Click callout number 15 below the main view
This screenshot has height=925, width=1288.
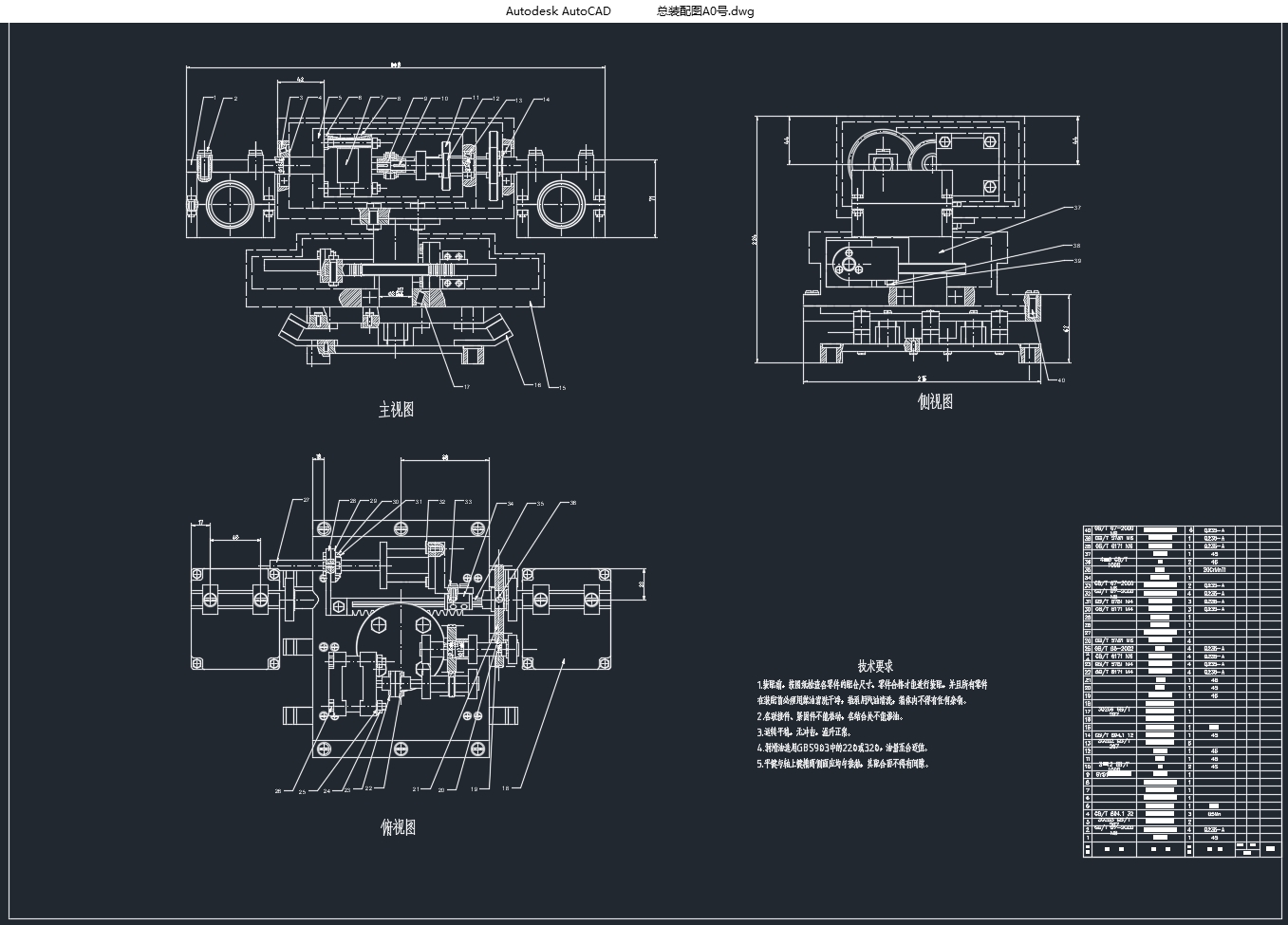[562, 387]
